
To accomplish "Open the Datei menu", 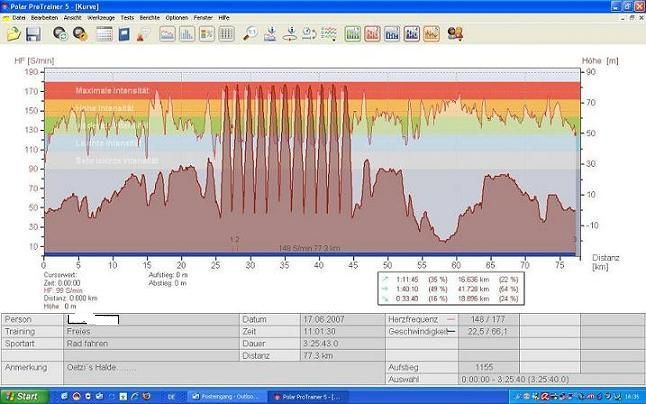I will point(19,18).
